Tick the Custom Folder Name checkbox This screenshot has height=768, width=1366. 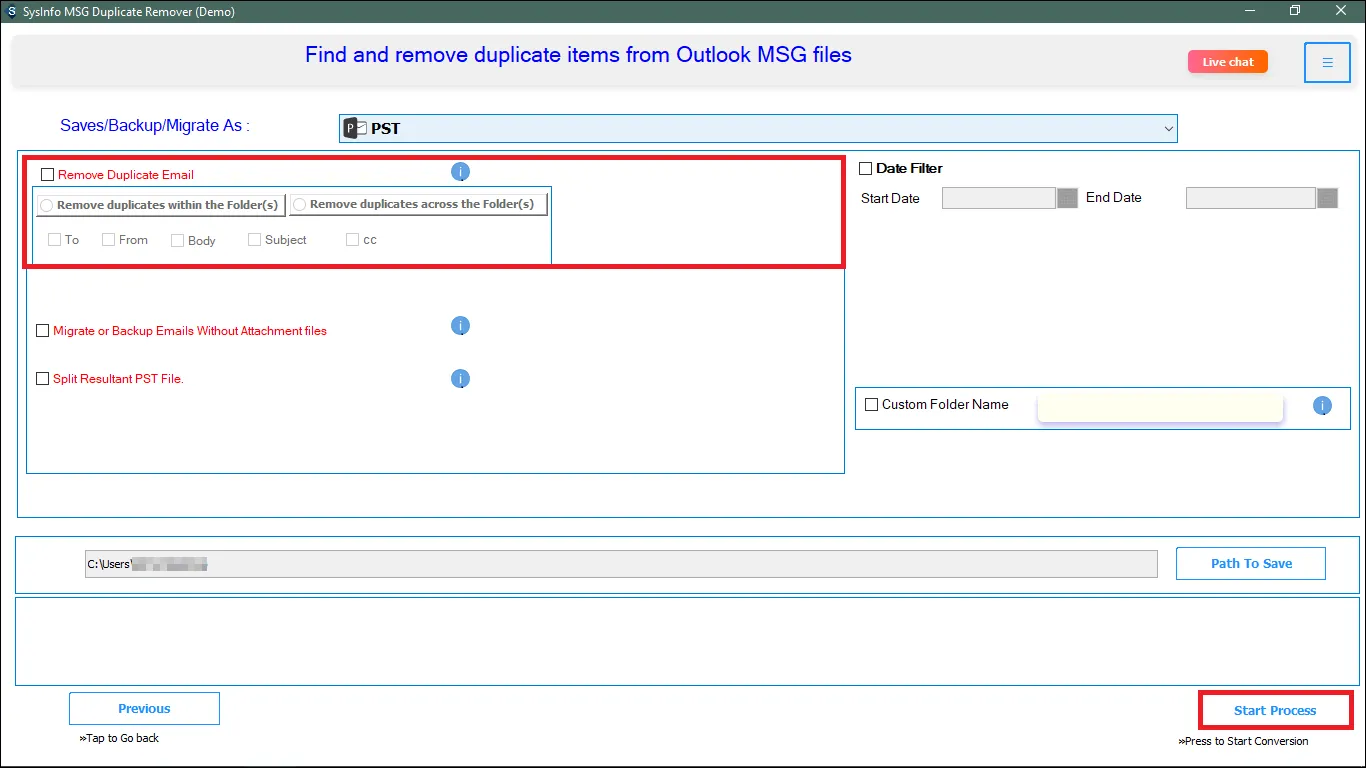(871, 405)
